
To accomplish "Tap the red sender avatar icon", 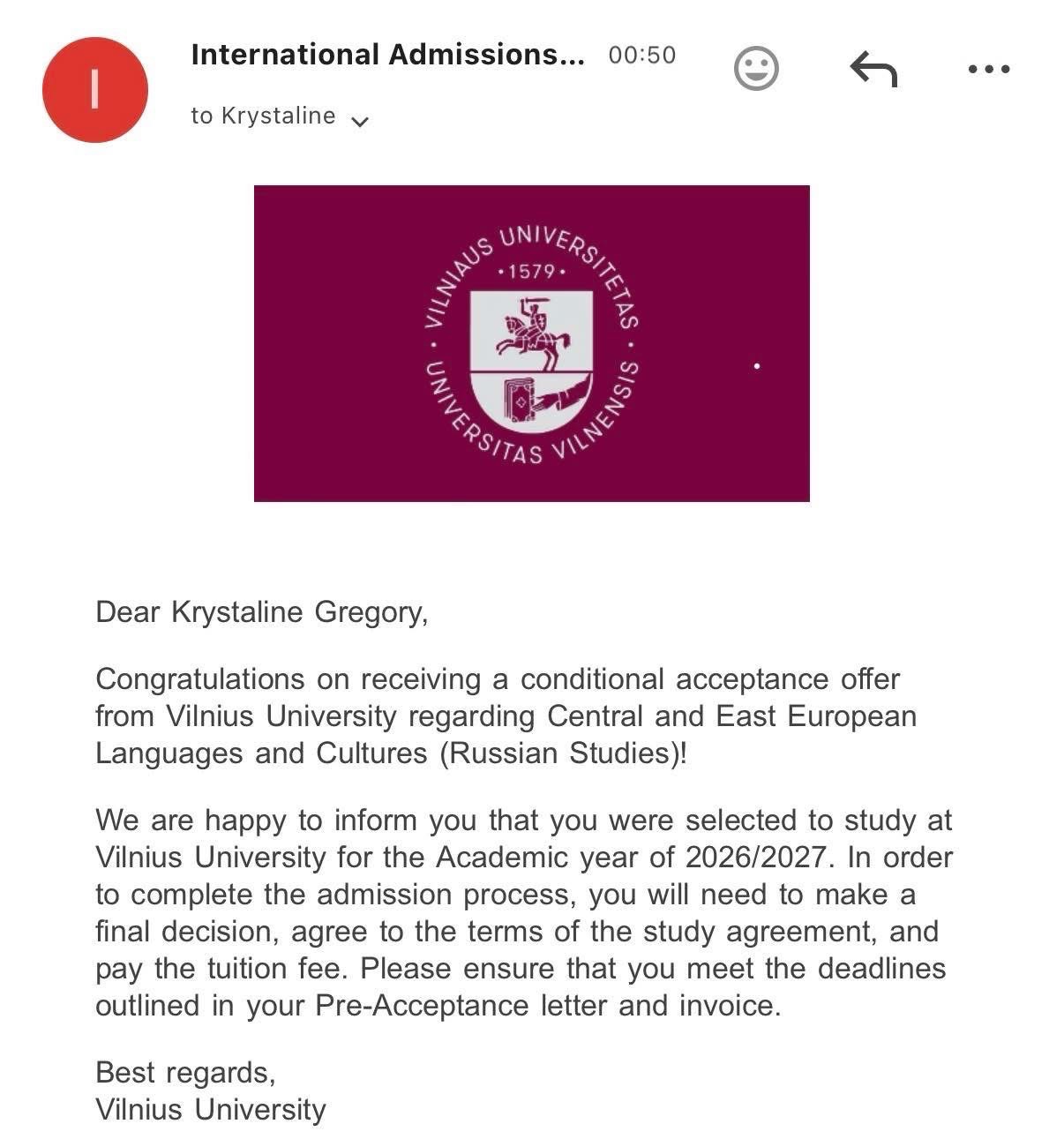I will point(94,89).
